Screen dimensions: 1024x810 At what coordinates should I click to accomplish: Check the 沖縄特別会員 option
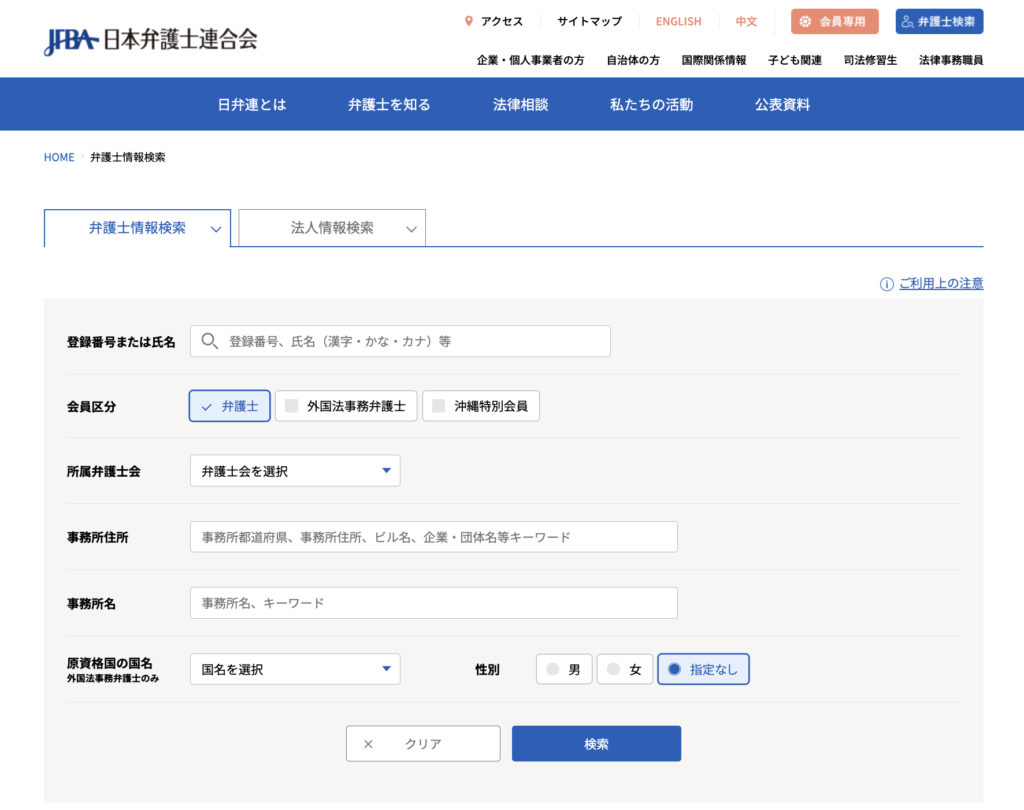point(438,406)
